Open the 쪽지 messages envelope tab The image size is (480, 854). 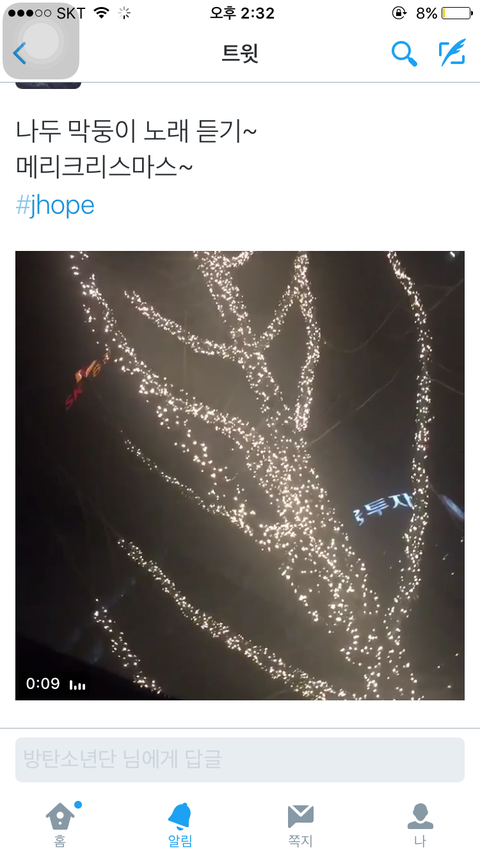pyautogui.click(x=300, y=826)
